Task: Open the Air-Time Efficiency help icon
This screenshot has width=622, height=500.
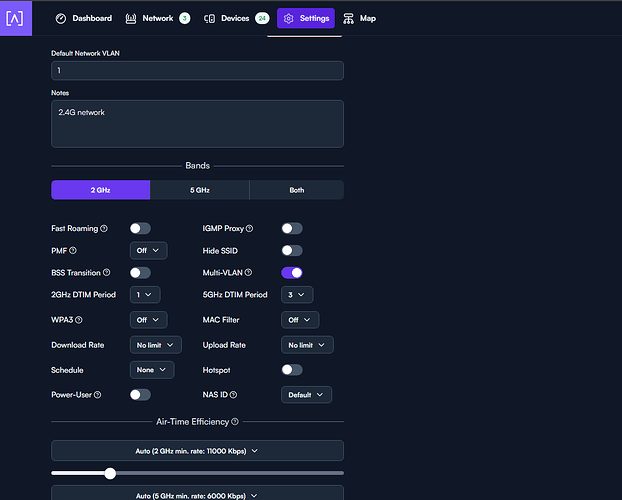Action: point(235,421)
